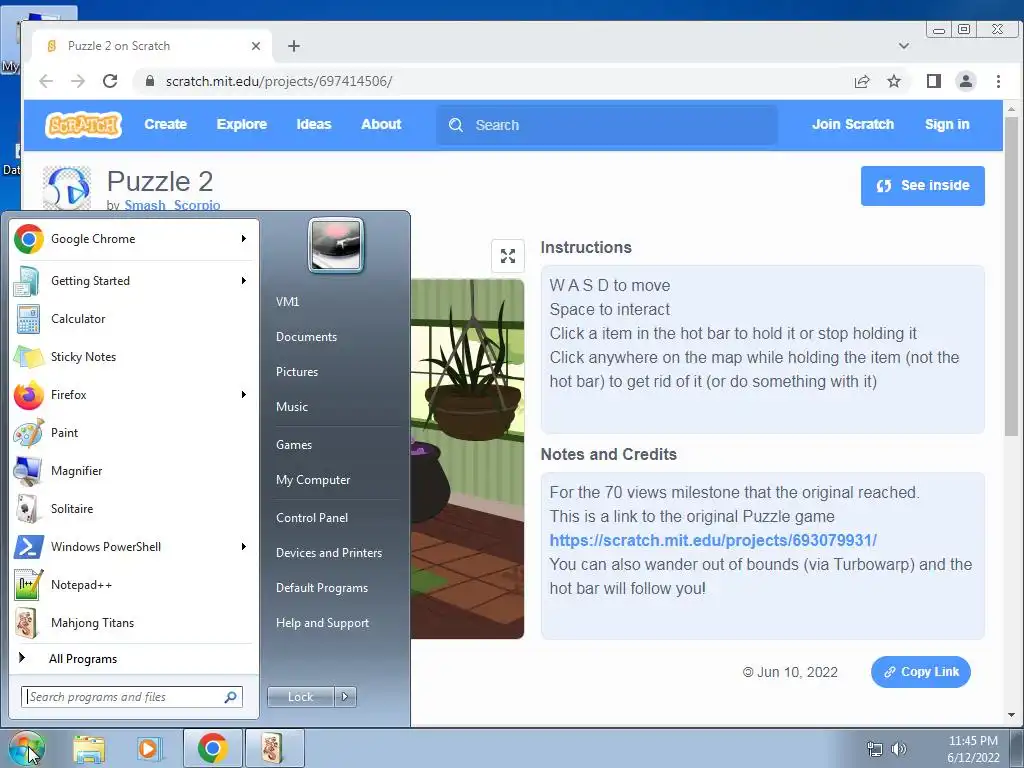The height and width of the screenshot is (768, 1024).
Task: Start Magnifier from Start menu
Action: coord(133,470)
